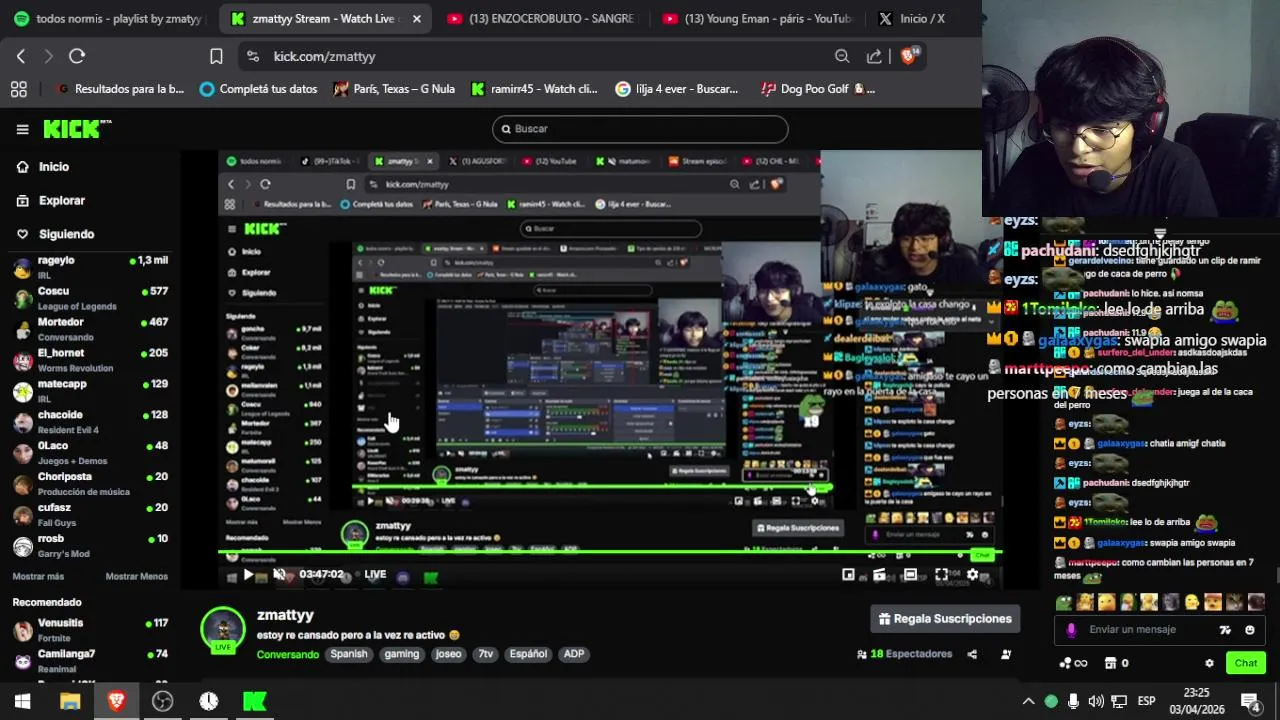Viewport: 1280px width, 720px height.
Task: Go back in browser history
Action: 21,56
